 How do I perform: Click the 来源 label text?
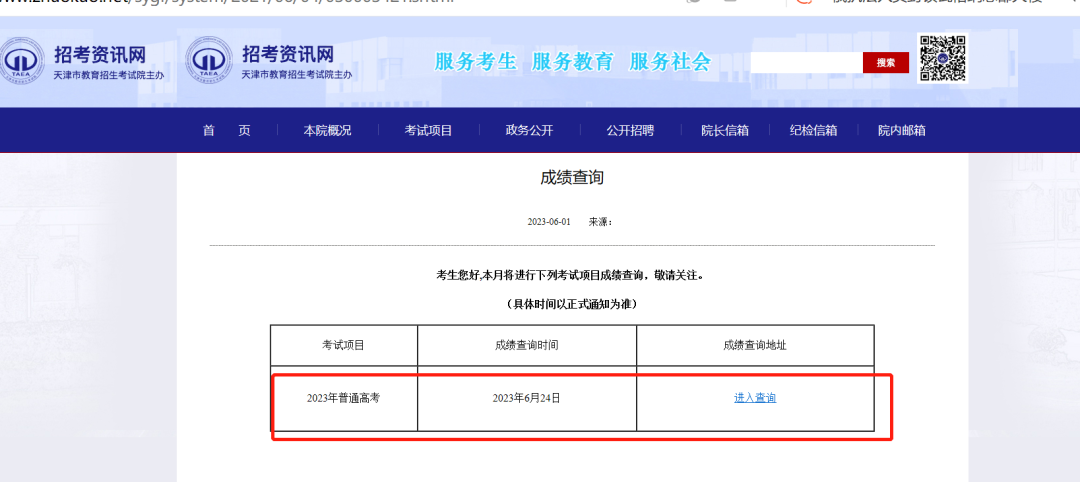(601, 222)
